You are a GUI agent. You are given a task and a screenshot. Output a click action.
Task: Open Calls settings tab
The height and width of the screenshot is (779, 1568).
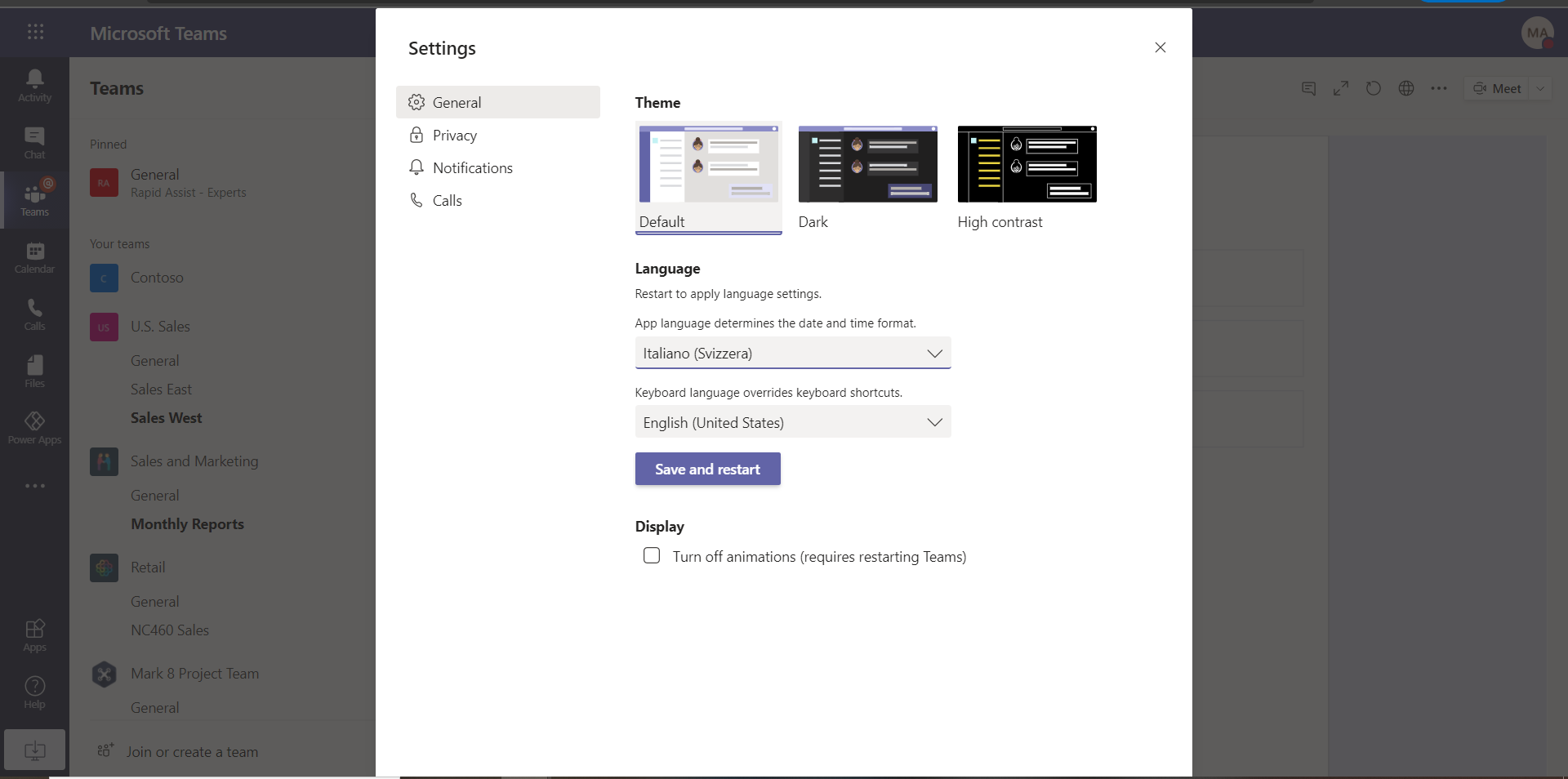(498, 200)
